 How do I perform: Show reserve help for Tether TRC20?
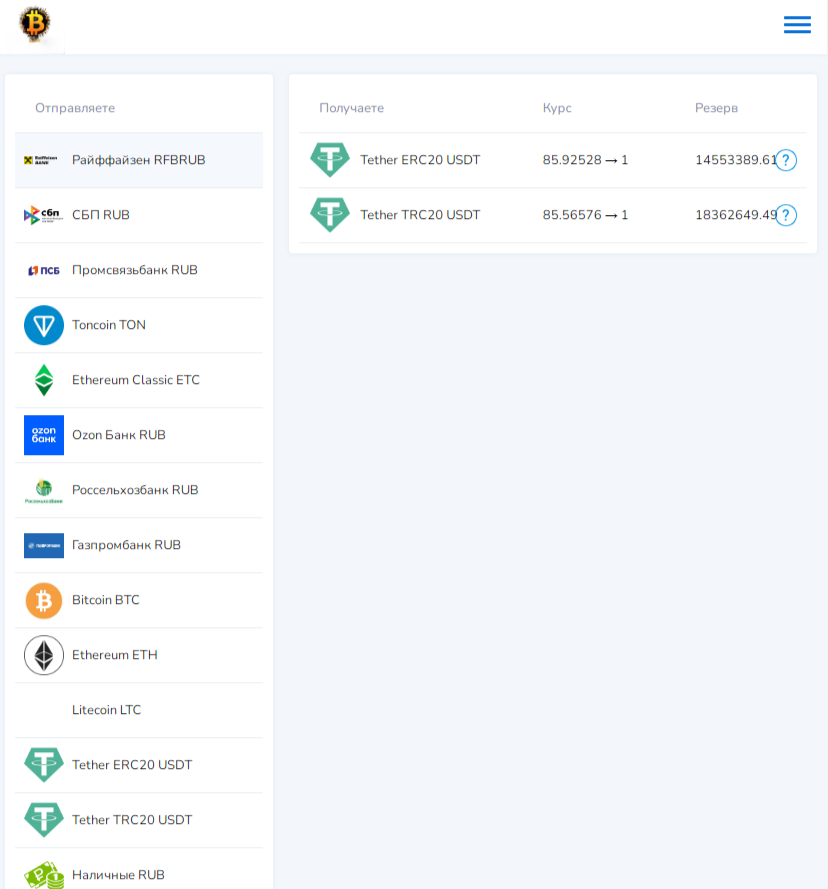(785, 215)
